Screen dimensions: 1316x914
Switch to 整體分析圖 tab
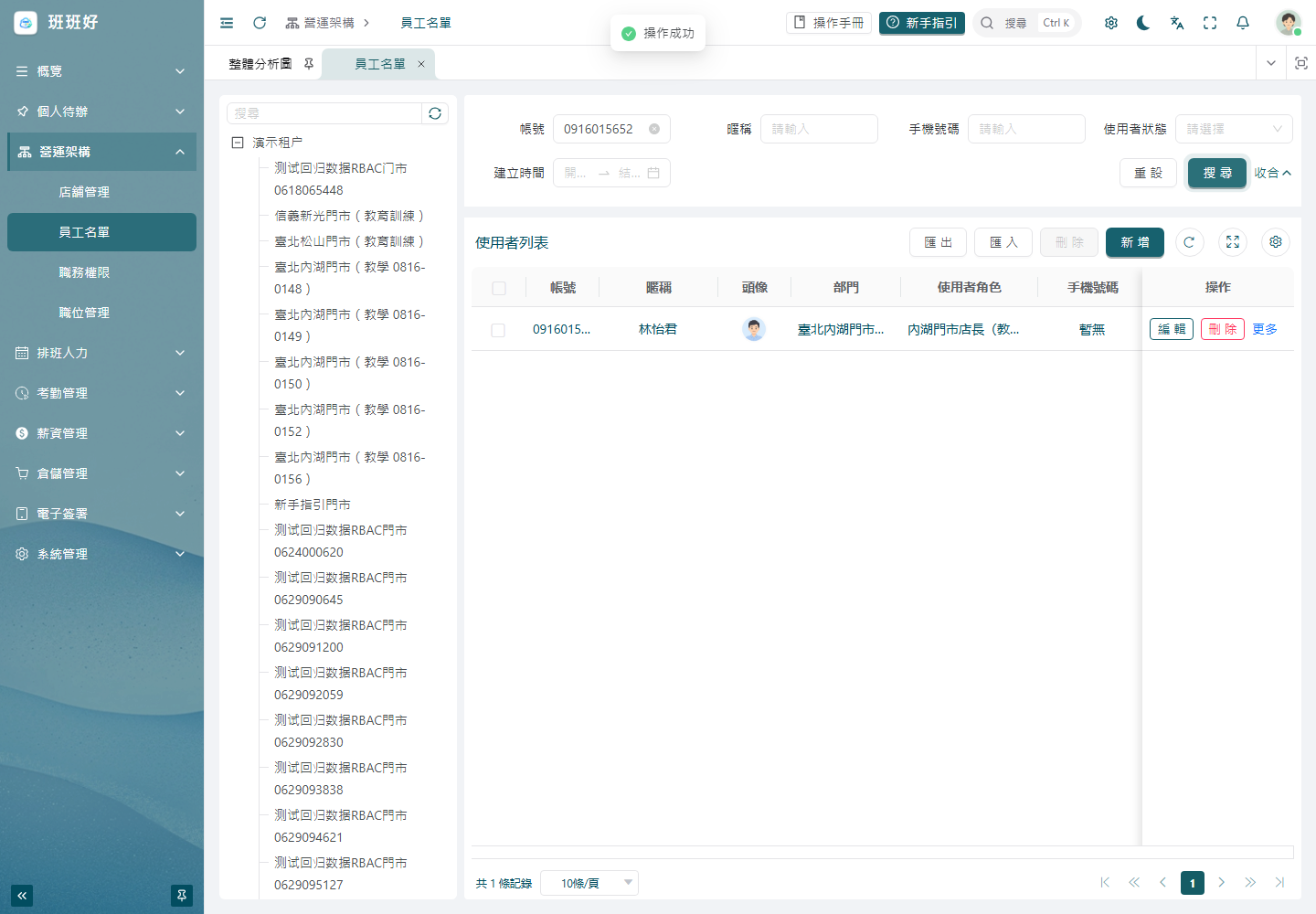click(x=260, y=64)
